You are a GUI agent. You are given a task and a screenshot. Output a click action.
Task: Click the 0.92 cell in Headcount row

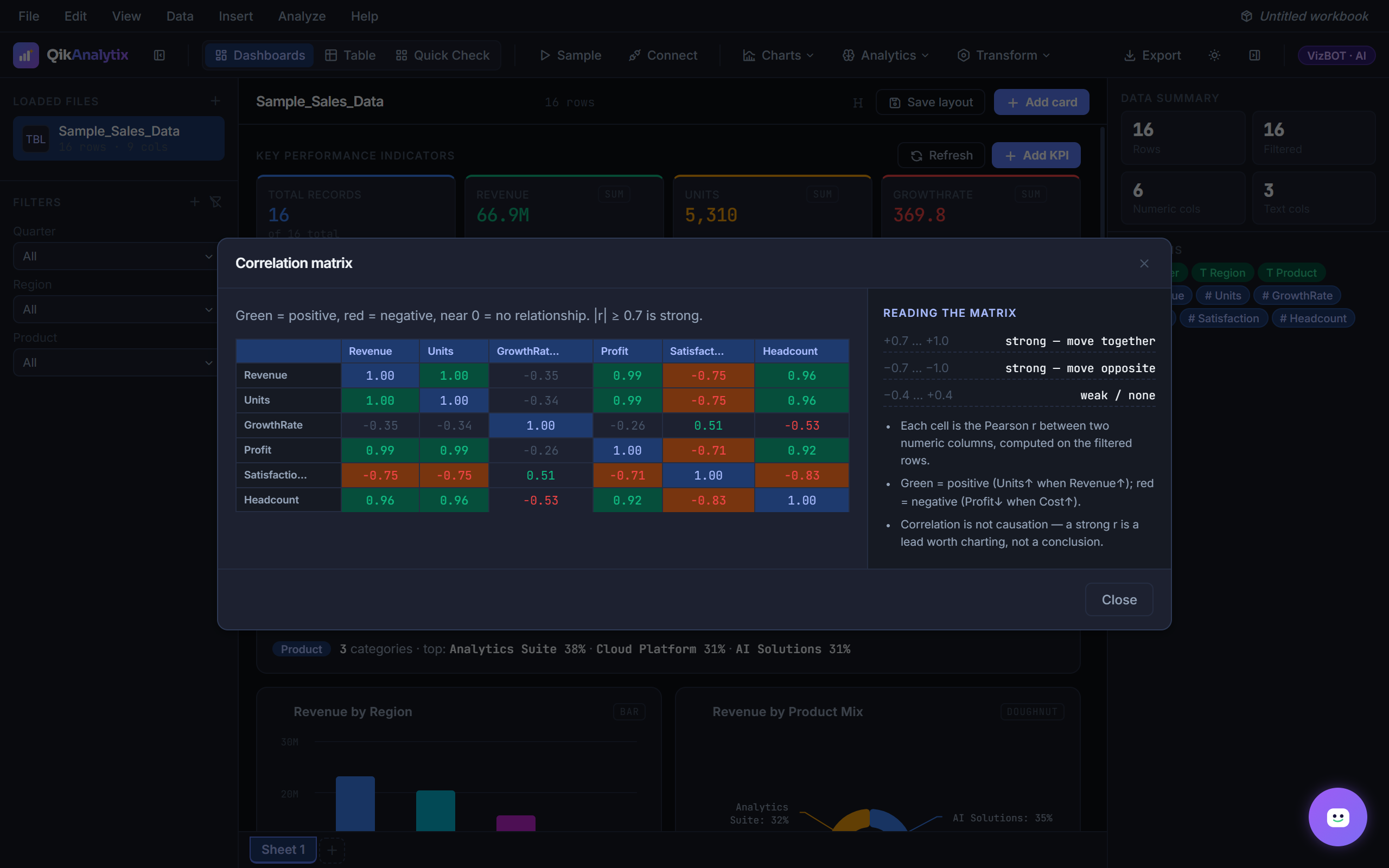tap(627, 500)
